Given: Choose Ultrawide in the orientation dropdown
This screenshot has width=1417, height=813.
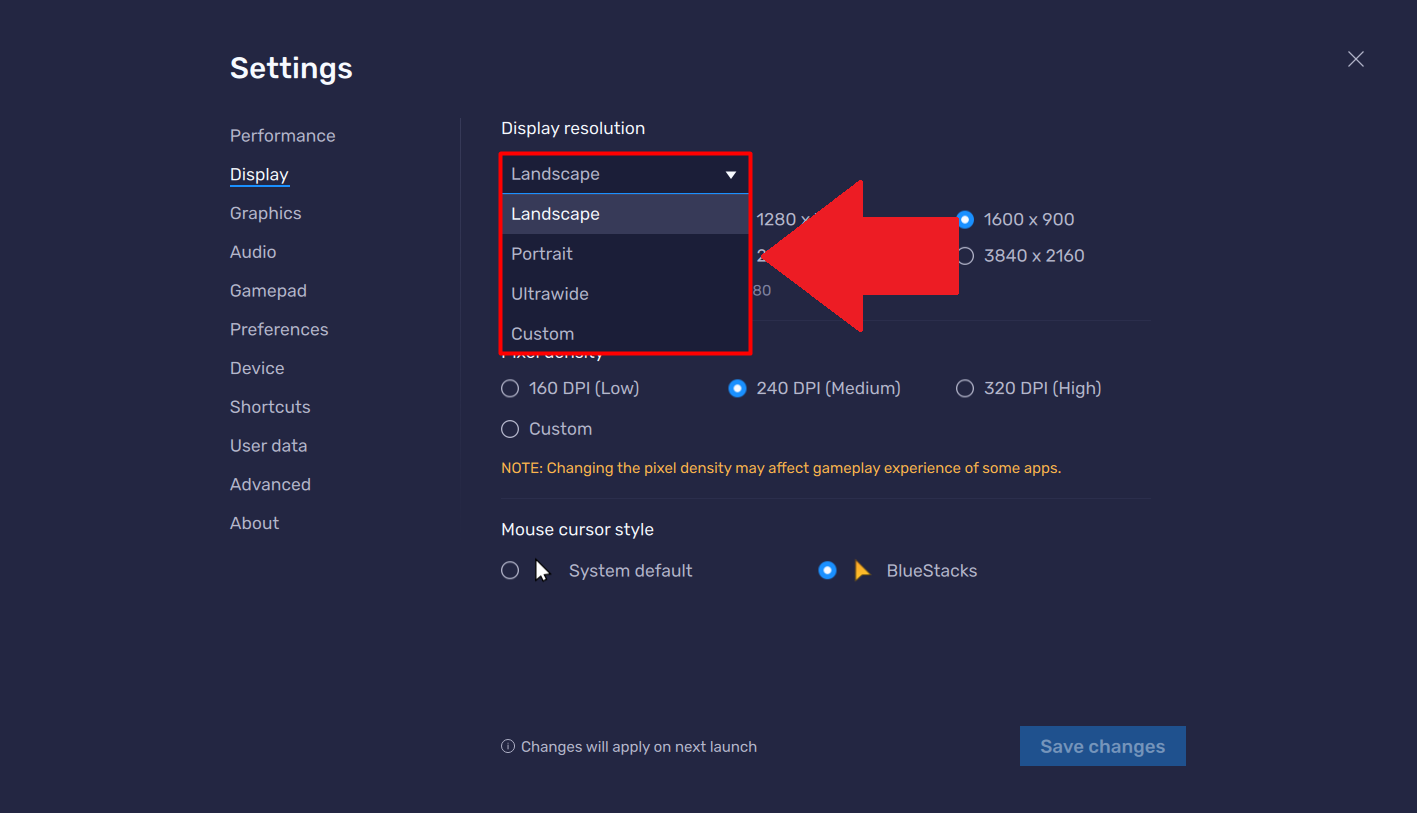Looking at the screenshot, I should 550,293.
